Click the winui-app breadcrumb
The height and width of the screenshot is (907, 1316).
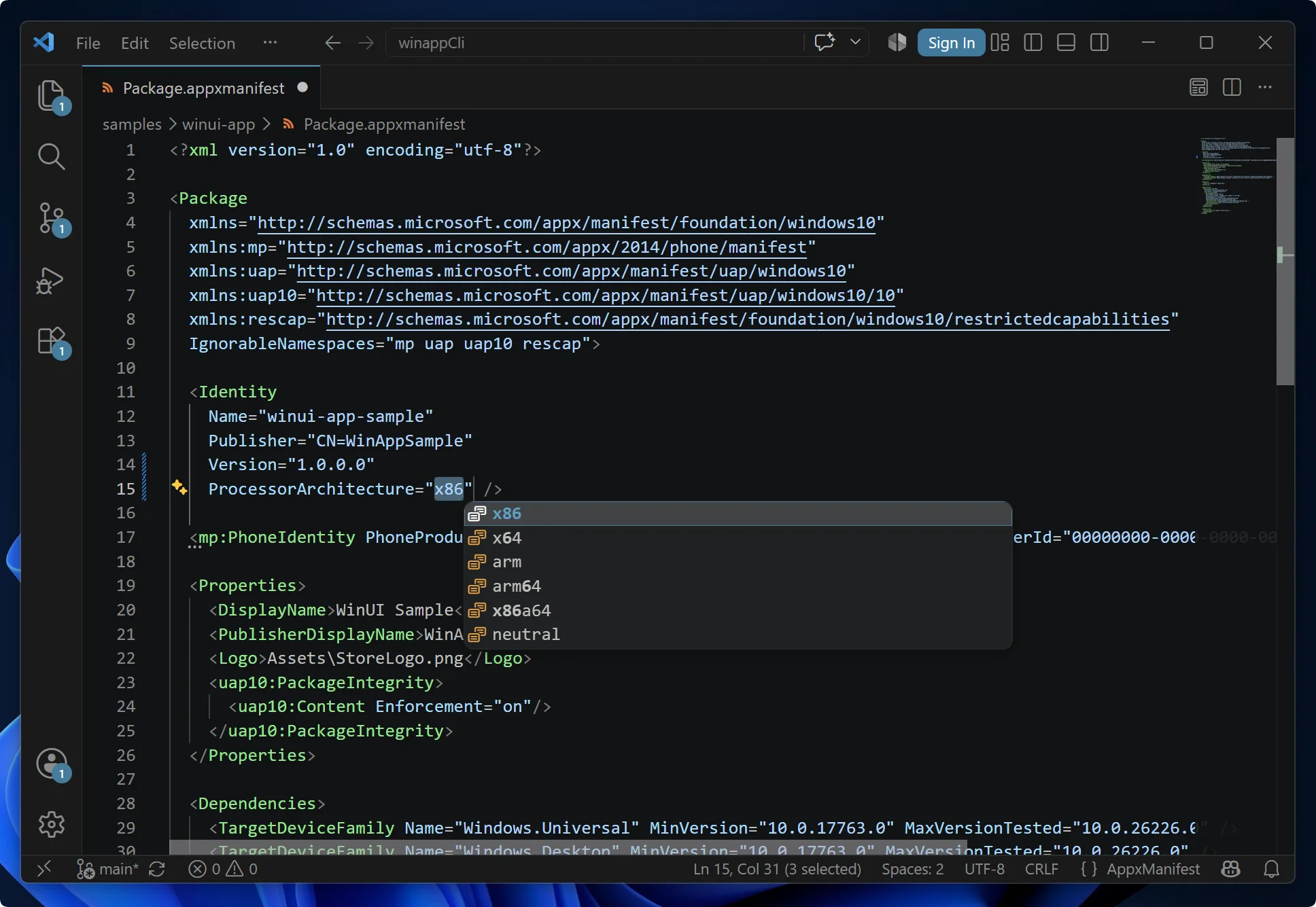click(218, 124)
